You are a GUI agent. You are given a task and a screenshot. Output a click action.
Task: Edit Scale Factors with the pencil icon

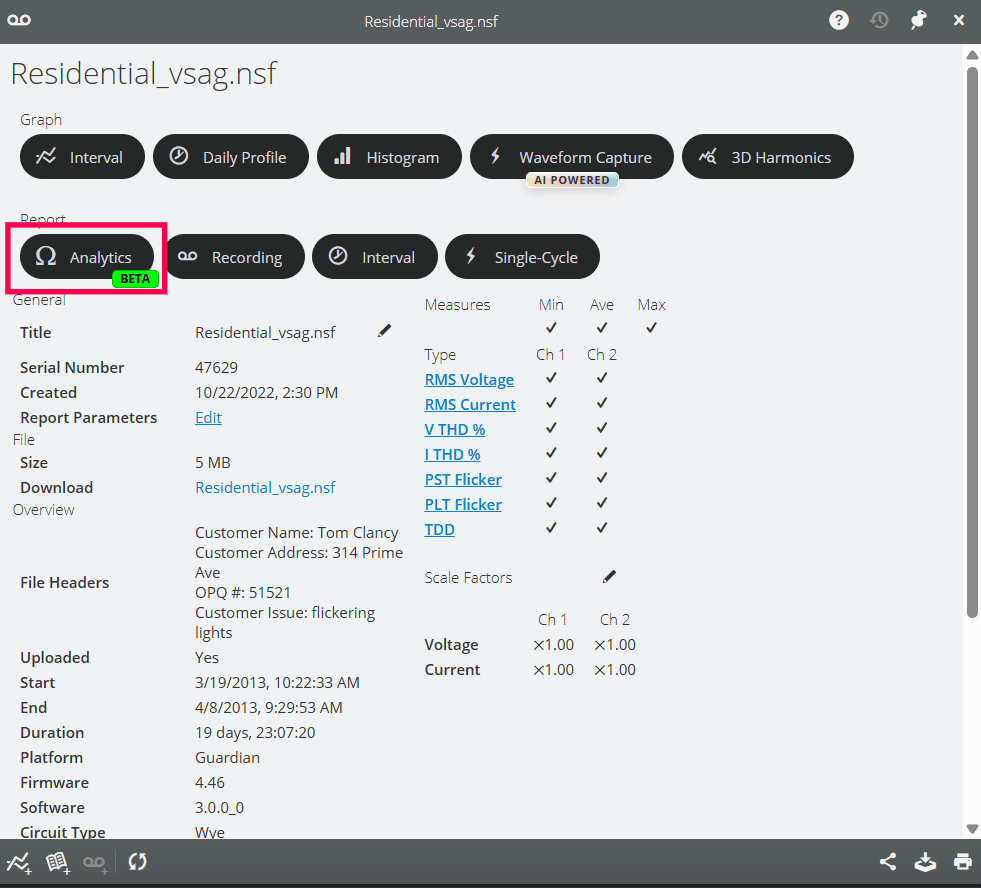[609, 576]
